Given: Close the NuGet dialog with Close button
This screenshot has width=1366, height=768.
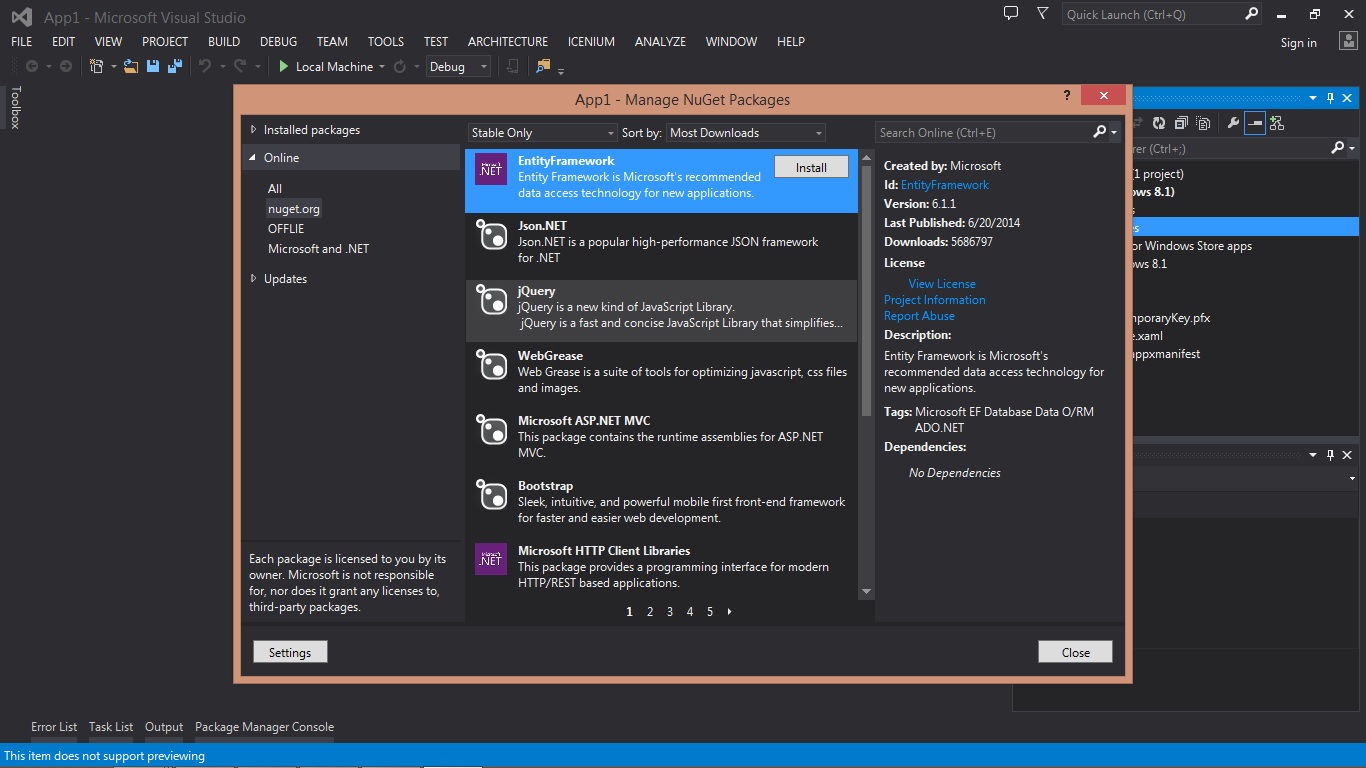Looking at the screenshot, I should [1075, 652].
